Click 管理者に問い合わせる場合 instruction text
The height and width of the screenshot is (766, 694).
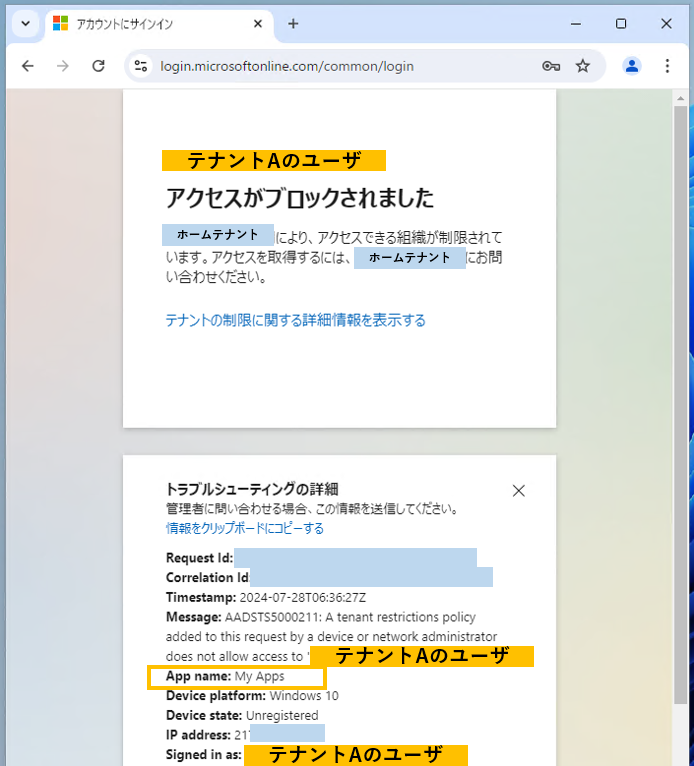313,509
